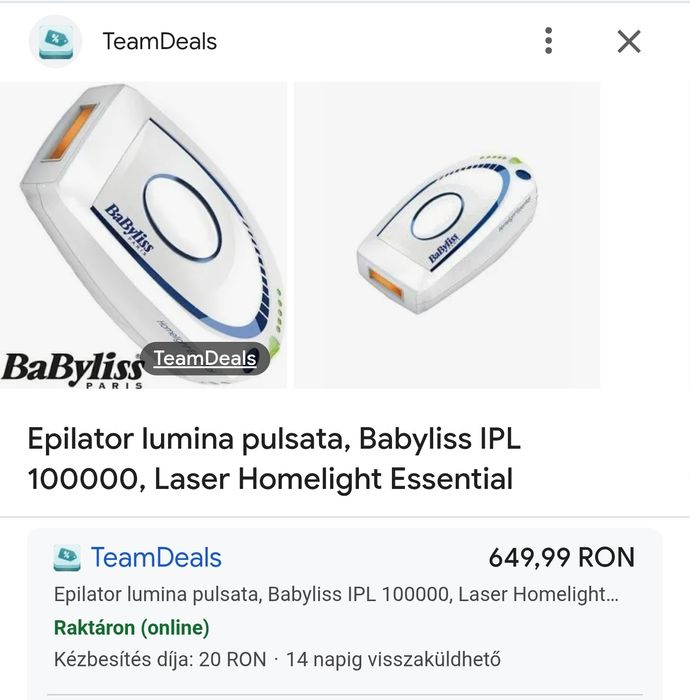This screenshot has width=690, height=700.
Task: Click the TeamDeals source label on image
Action: (x=205, y=358)
